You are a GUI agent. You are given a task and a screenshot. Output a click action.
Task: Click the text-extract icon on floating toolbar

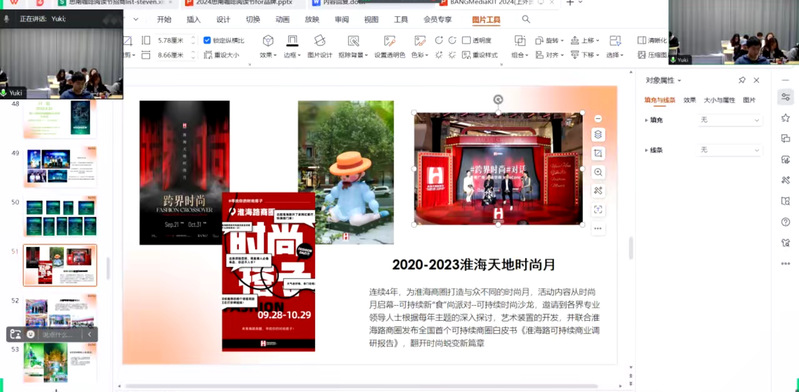(x=598, y=210)
